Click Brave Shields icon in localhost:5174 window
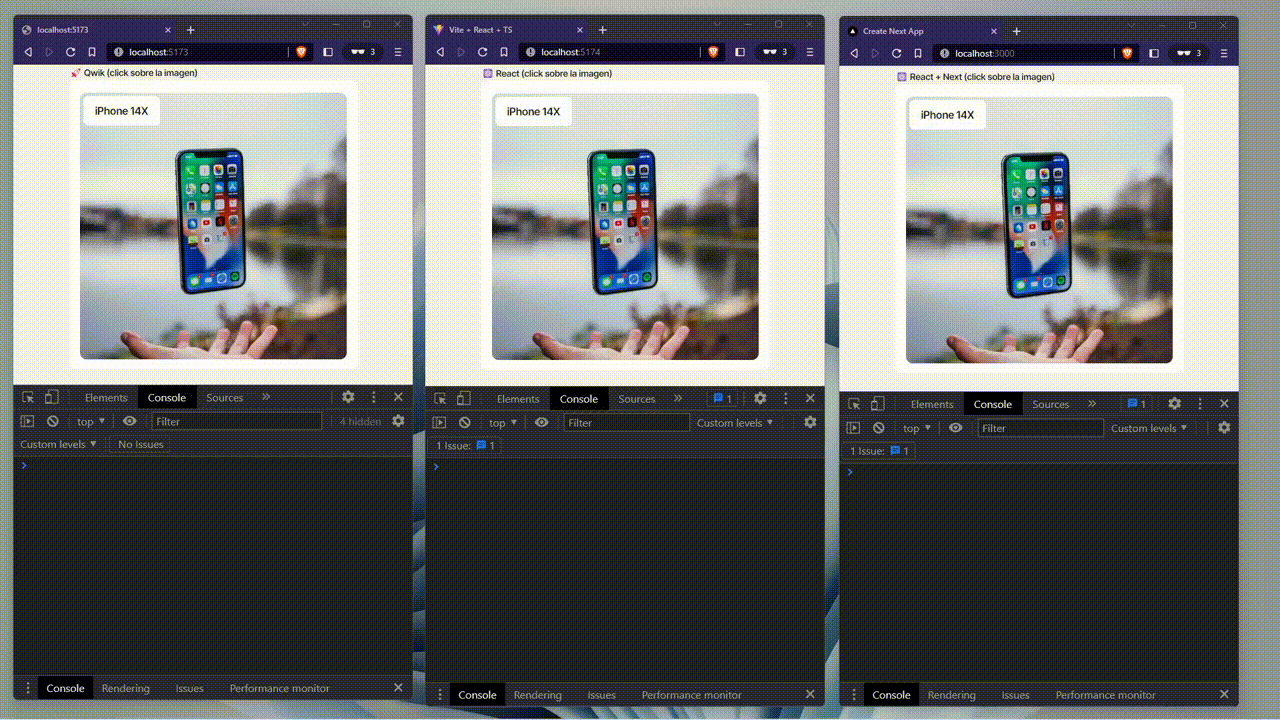 coord(714,52)
